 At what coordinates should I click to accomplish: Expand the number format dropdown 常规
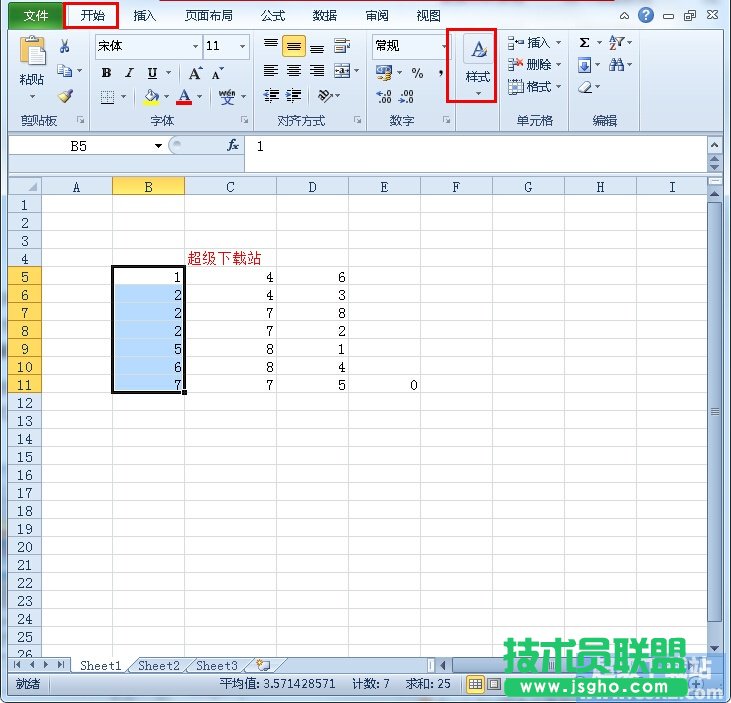[445, 46]
